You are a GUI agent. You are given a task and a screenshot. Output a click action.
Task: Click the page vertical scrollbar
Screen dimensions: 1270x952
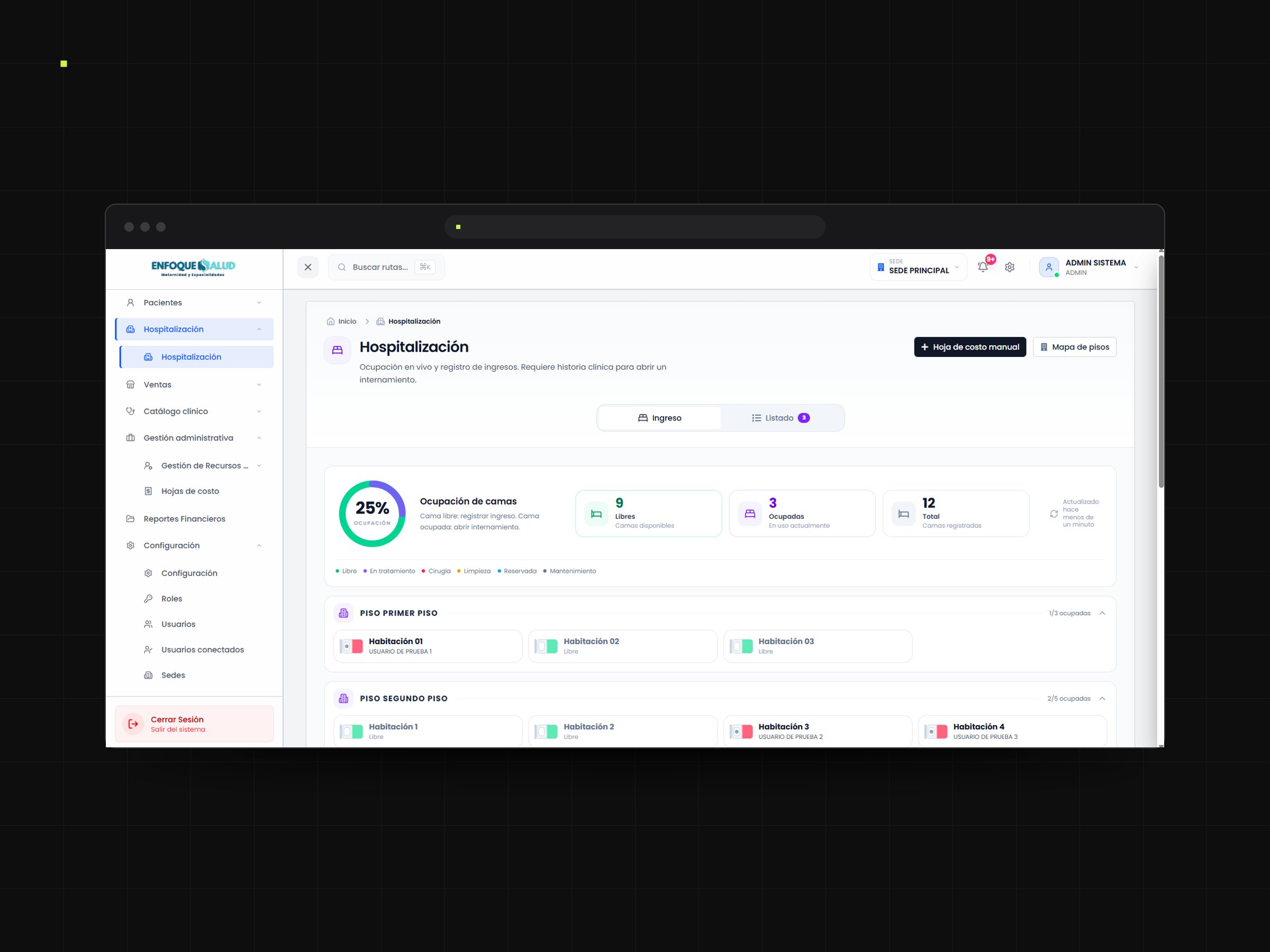click(x=1161, y=373)
